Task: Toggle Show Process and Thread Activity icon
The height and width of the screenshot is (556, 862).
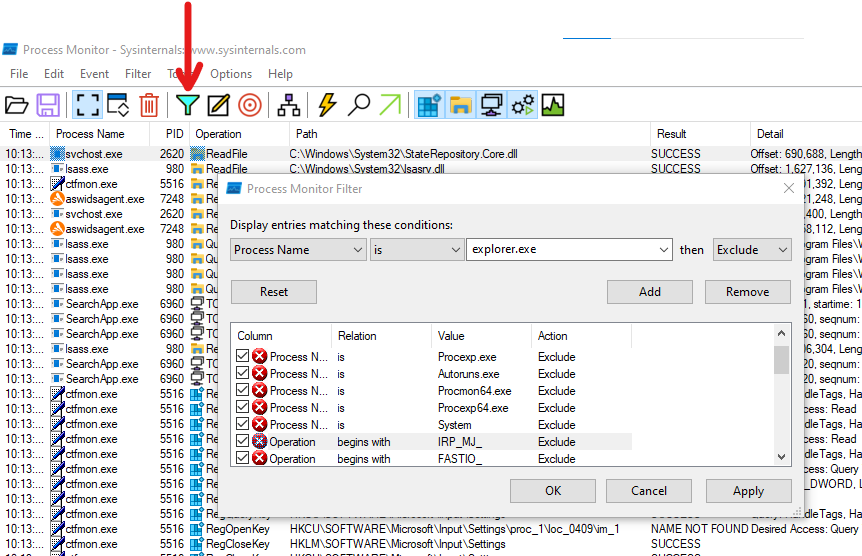Action: 522,105
